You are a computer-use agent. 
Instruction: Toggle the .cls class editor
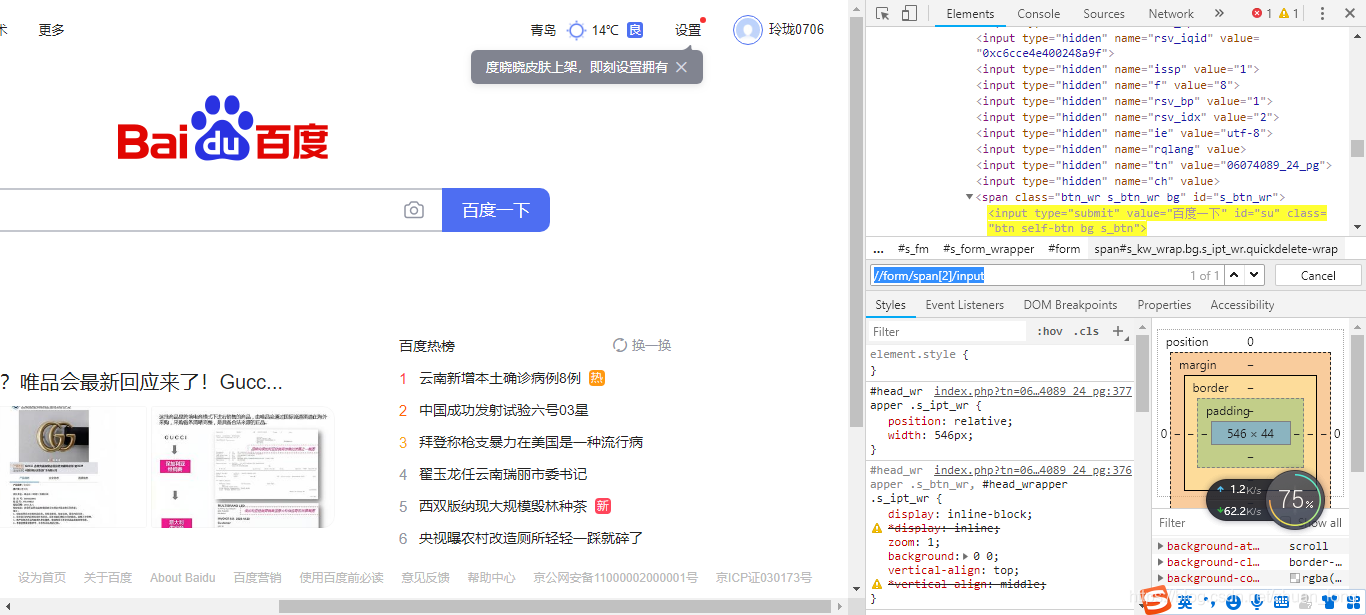(x=1086, y=331)
